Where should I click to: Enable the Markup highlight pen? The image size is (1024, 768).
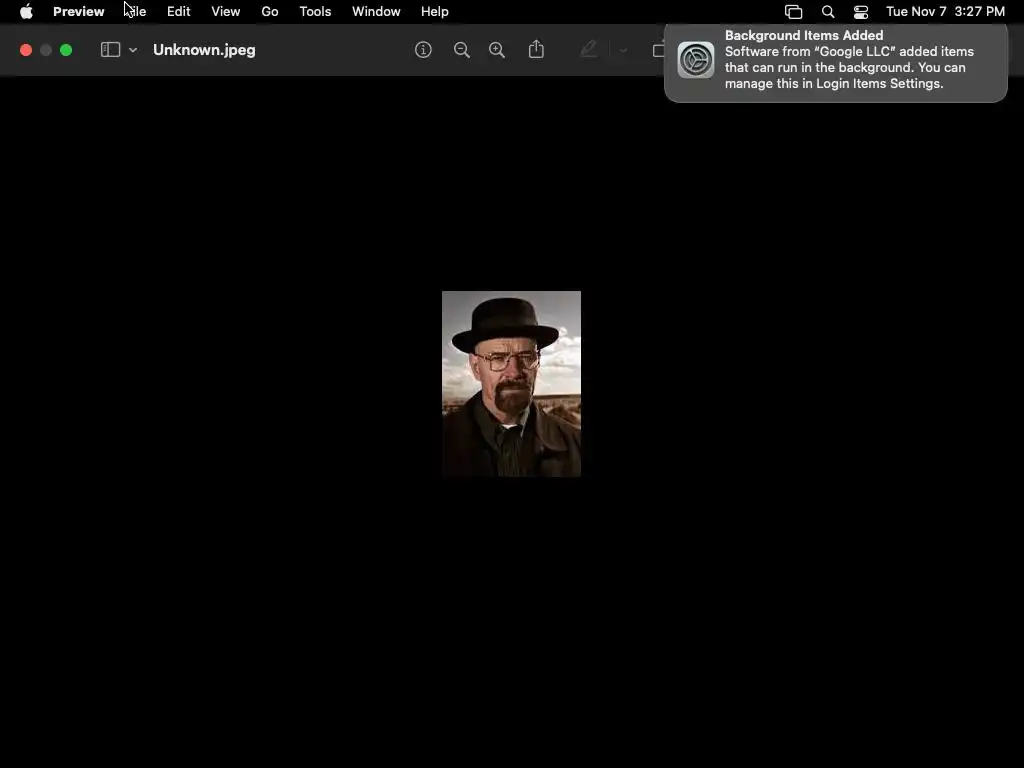tap(588, 49)
